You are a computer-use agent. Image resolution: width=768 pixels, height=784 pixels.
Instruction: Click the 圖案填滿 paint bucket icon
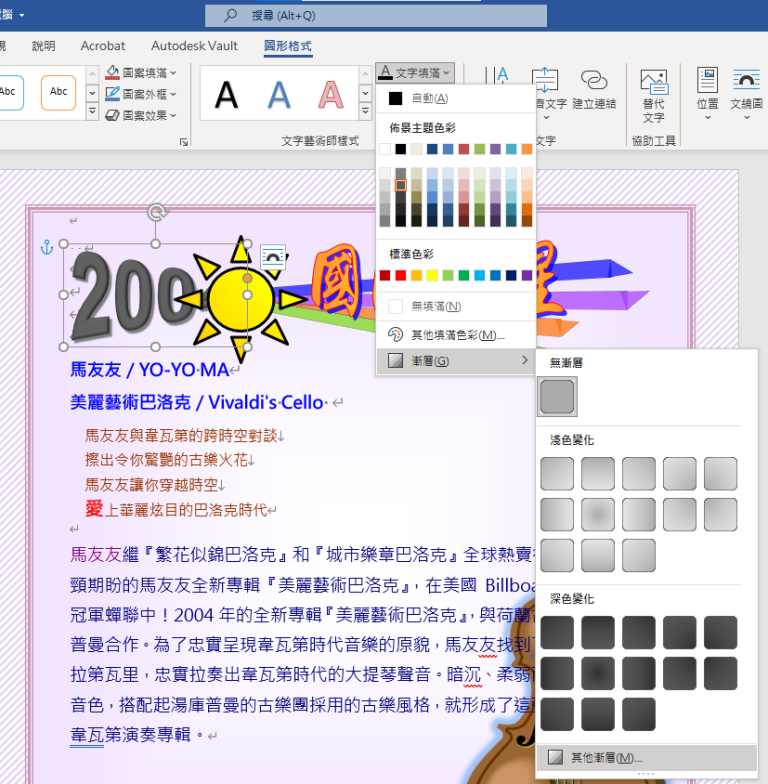coord(112,72)
